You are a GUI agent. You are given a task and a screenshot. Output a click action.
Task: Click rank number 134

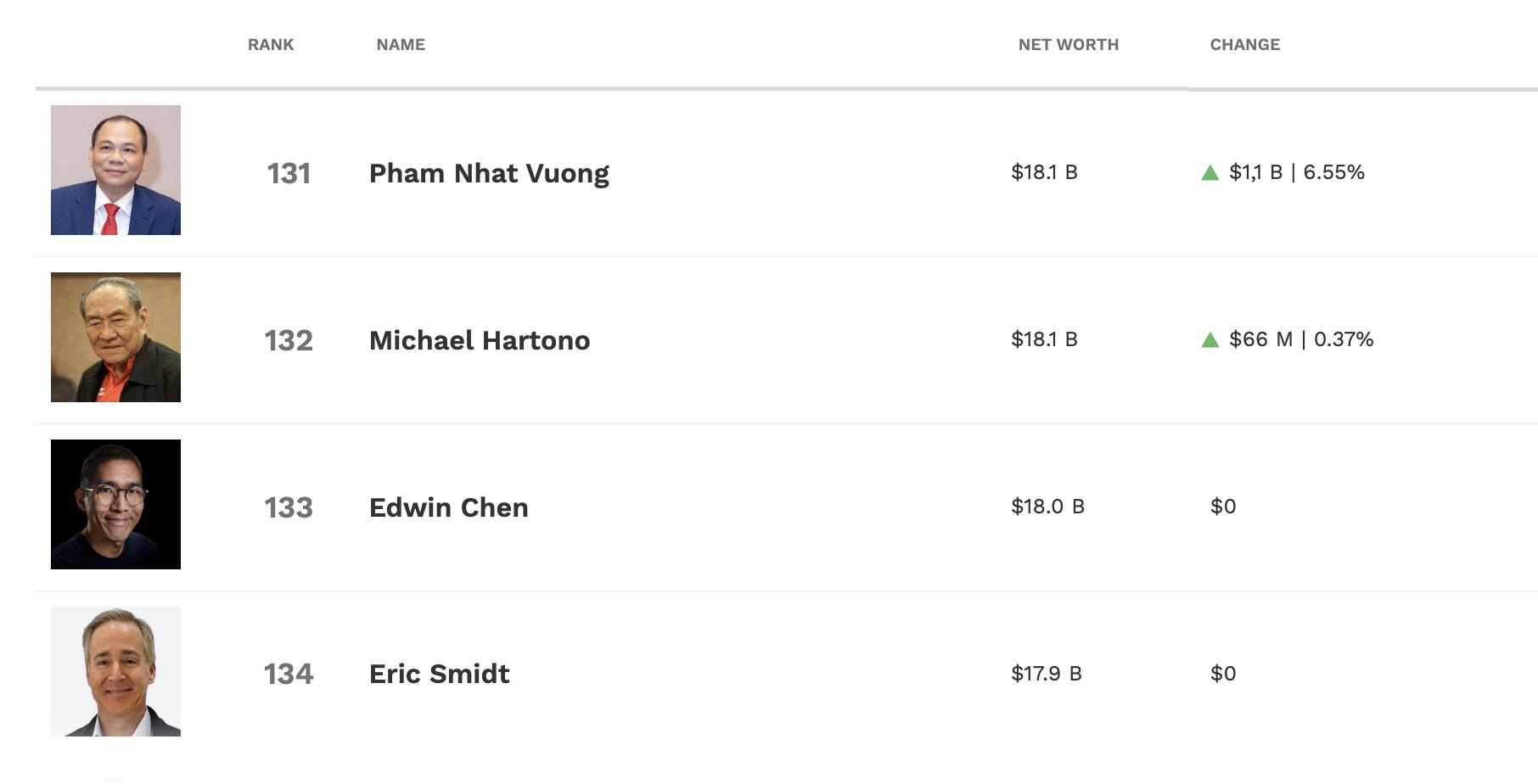pos(289,674)
